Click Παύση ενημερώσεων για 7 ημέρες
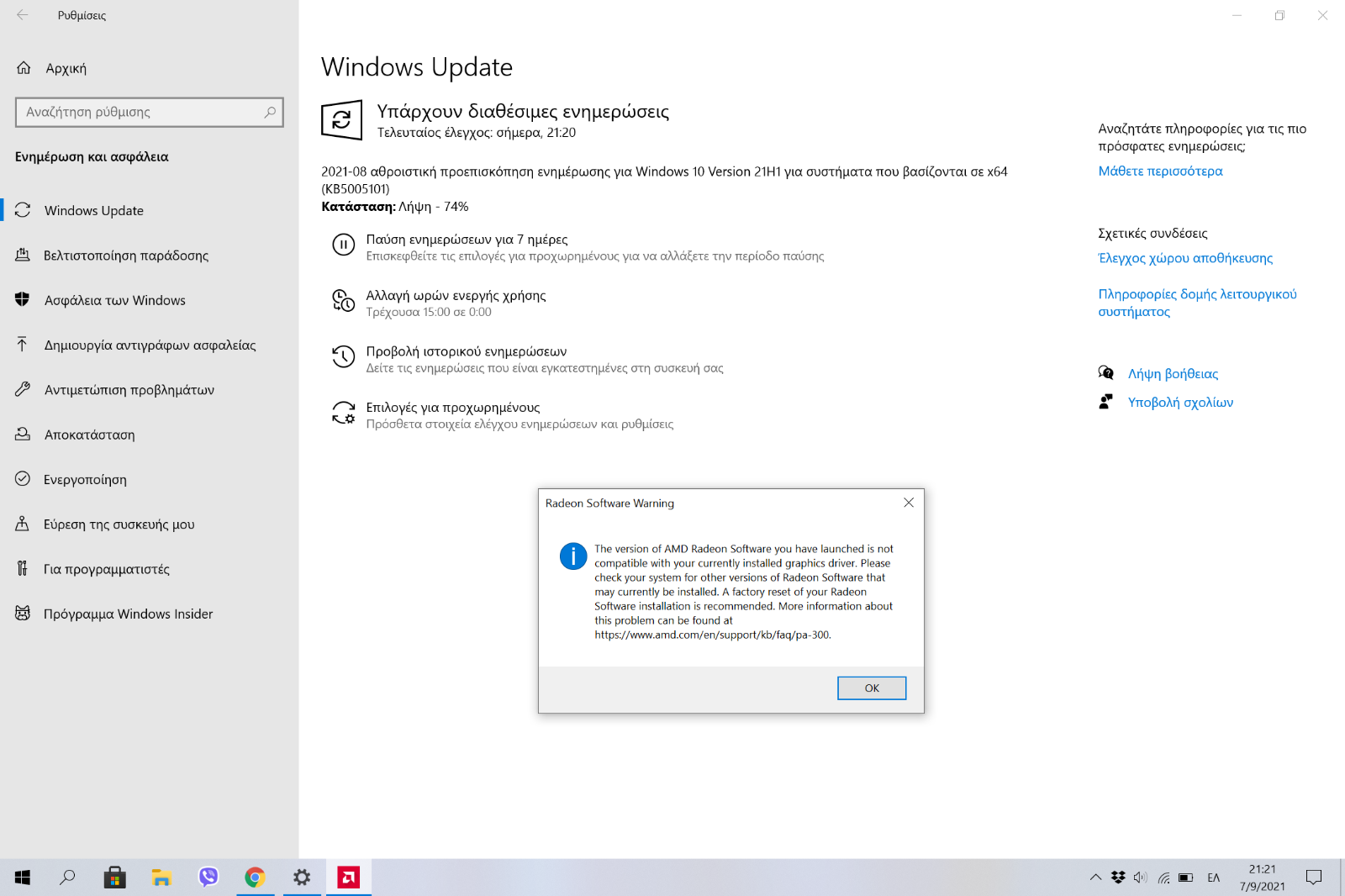 click(467, 240)
